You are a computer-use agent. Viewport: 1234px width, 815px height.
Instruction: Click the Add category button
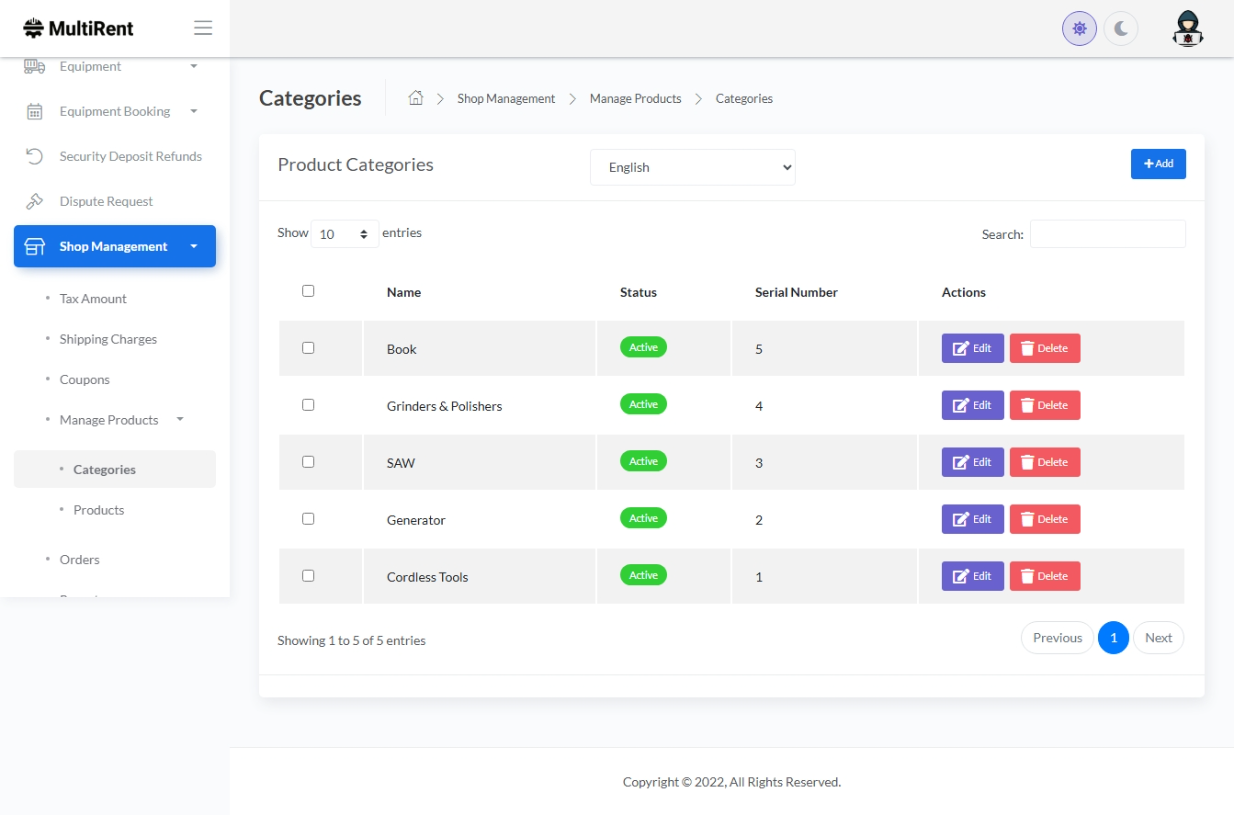coord(1158,164)
